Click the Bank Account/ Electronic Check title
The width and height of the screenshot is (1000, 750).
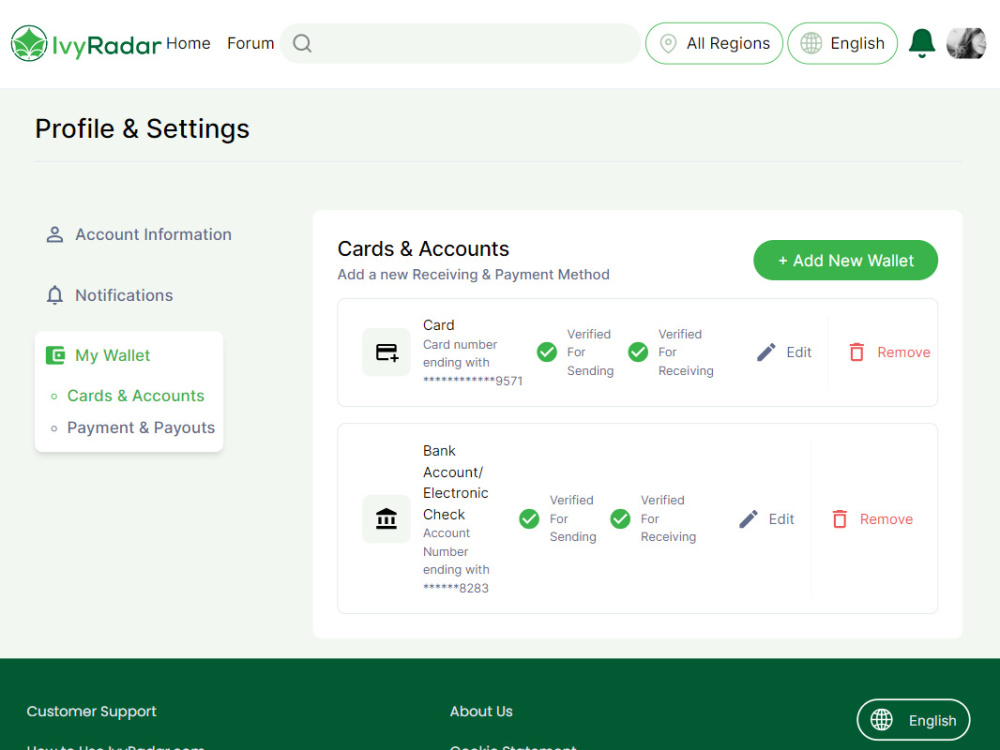(x=455, y=482)
